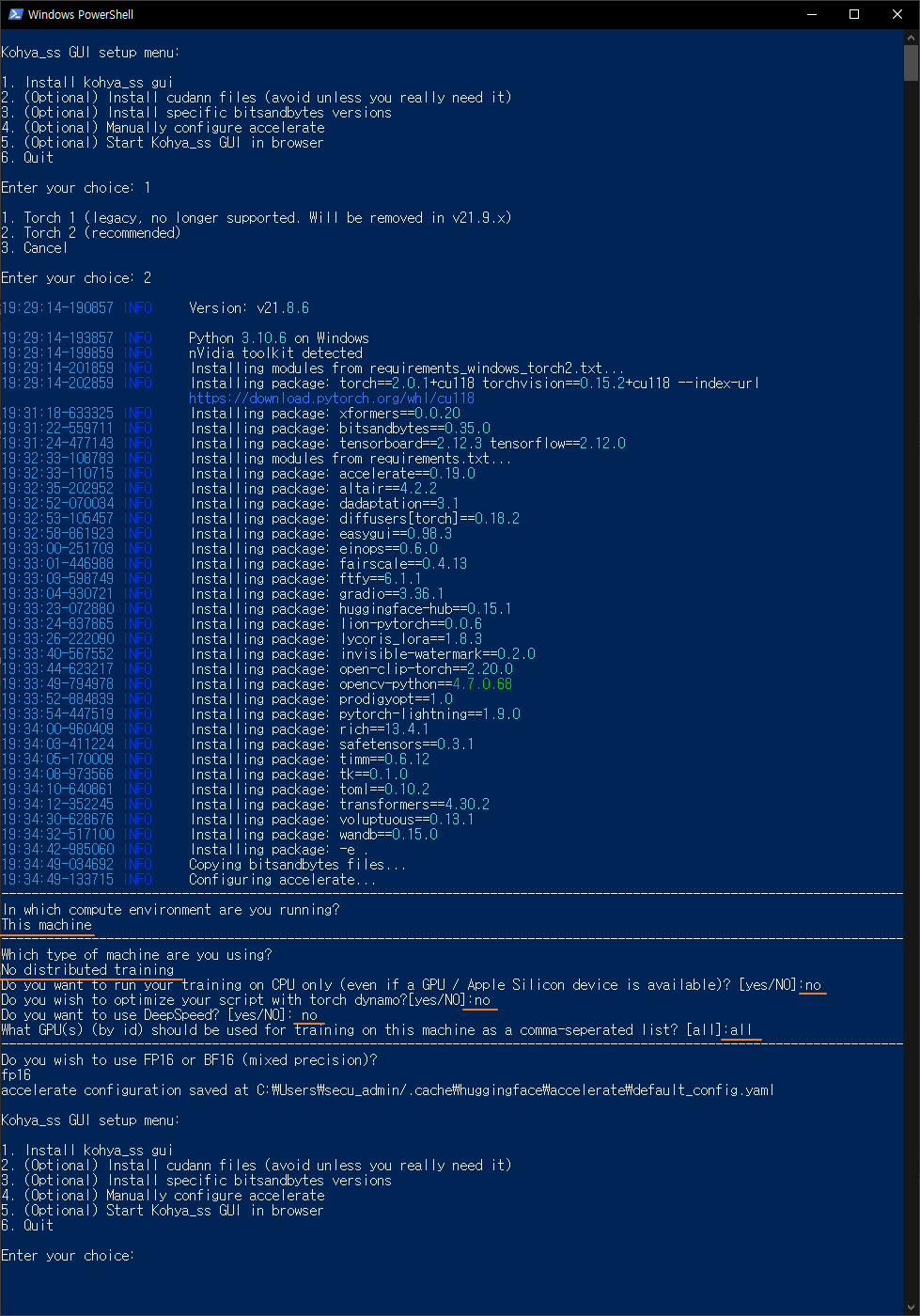This screenshot has height=1316, width=920.
Task: Click the safetensors==0.3.1 line
Action: pyautogui.click(x=332, y=744)
